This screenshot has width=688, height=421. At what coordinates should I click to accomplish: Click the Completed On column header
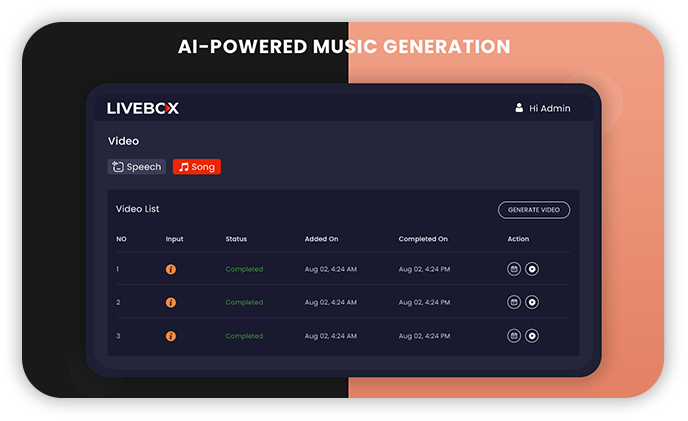(423, 239)
